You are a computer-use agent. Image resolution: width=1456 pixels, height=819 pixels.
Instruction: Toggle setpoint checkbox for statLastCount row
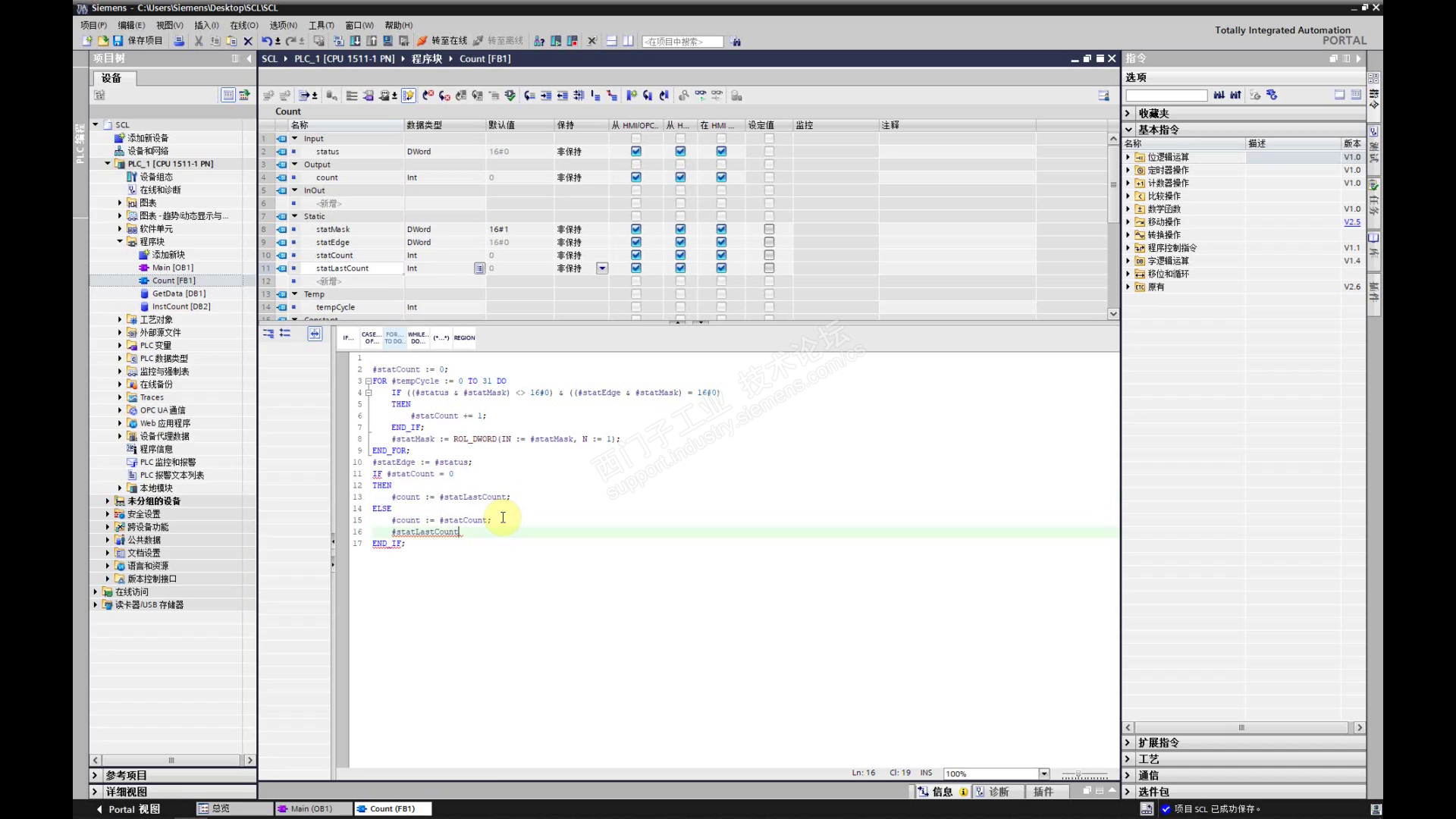tap(769, 268)
